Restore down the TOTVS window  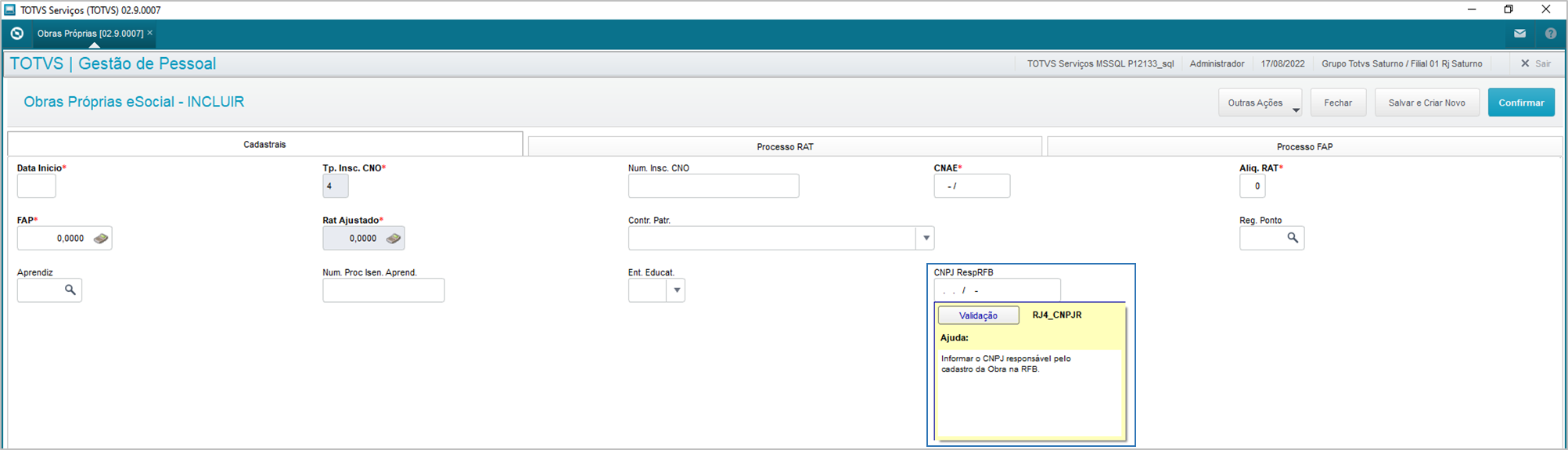tap(1509, 9)
